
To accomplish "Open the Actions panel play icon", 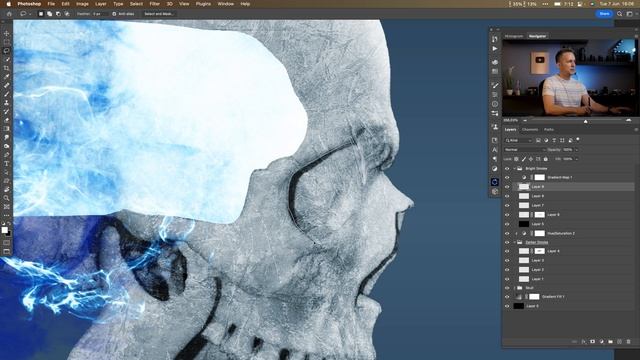I will [x=495, y=49].
